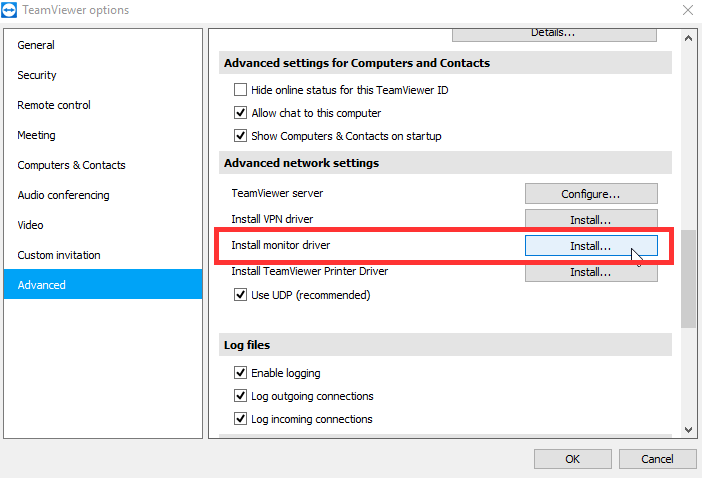702x478 pixels.
Task: Toggle Hide online status for this TeamViewer ID
Action: point(240,89)
